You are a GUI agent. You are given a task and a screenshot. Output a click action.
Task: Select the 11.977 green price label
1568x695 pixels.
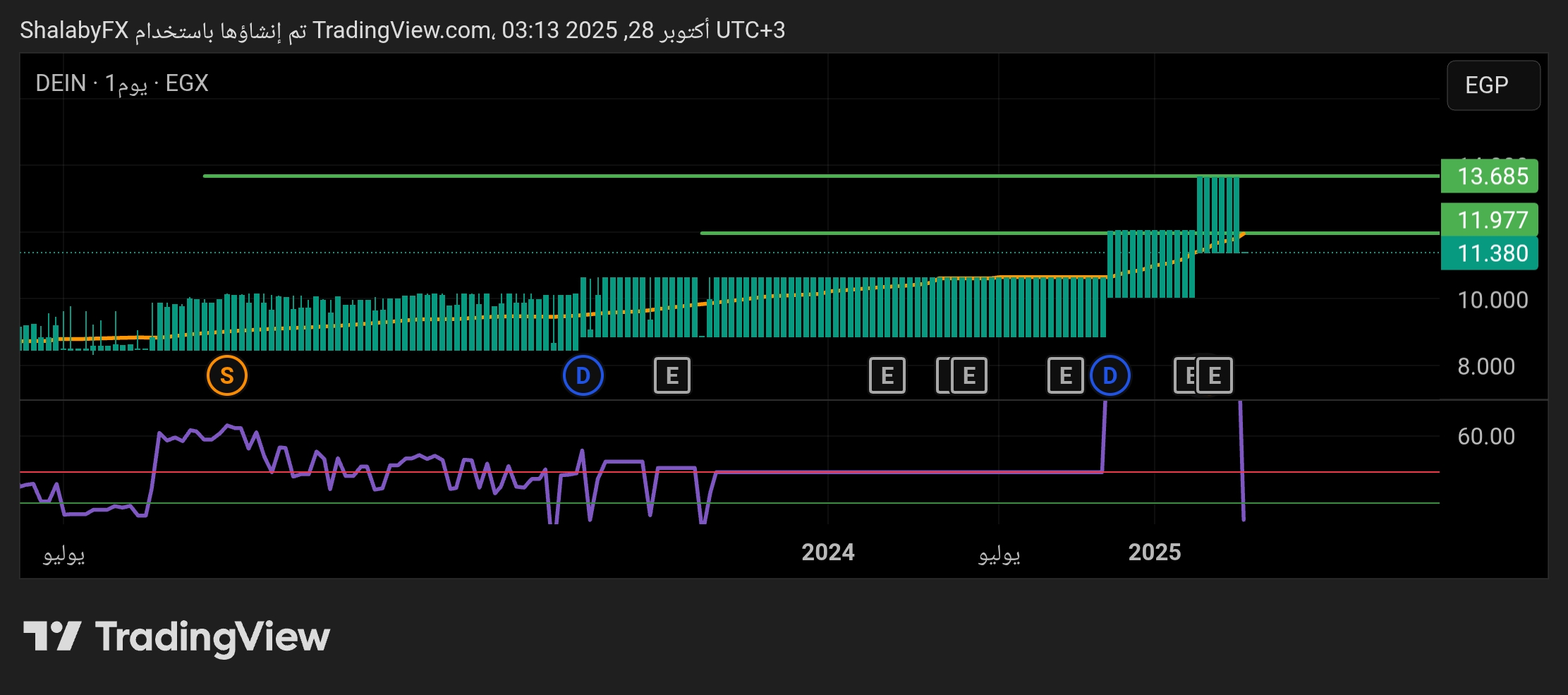click(1492, 220)
